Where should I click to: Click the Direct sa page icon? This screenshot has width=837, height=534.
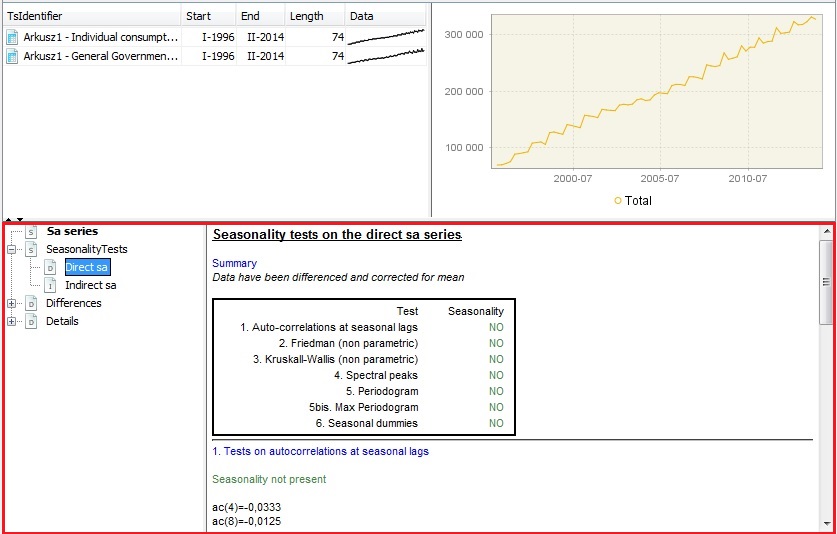(x=50, y=267)
